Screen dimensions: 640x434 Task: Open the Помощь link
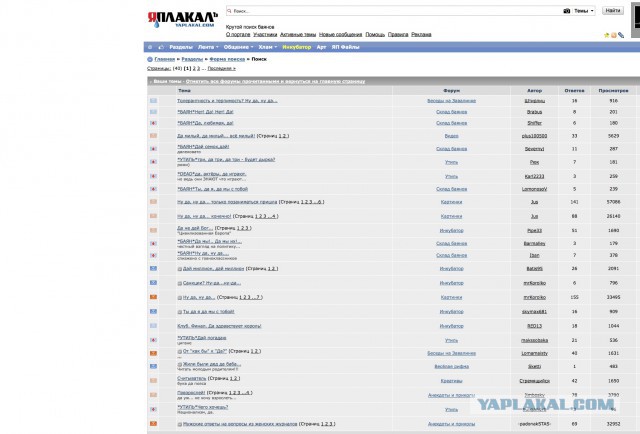tap(375, 34)
